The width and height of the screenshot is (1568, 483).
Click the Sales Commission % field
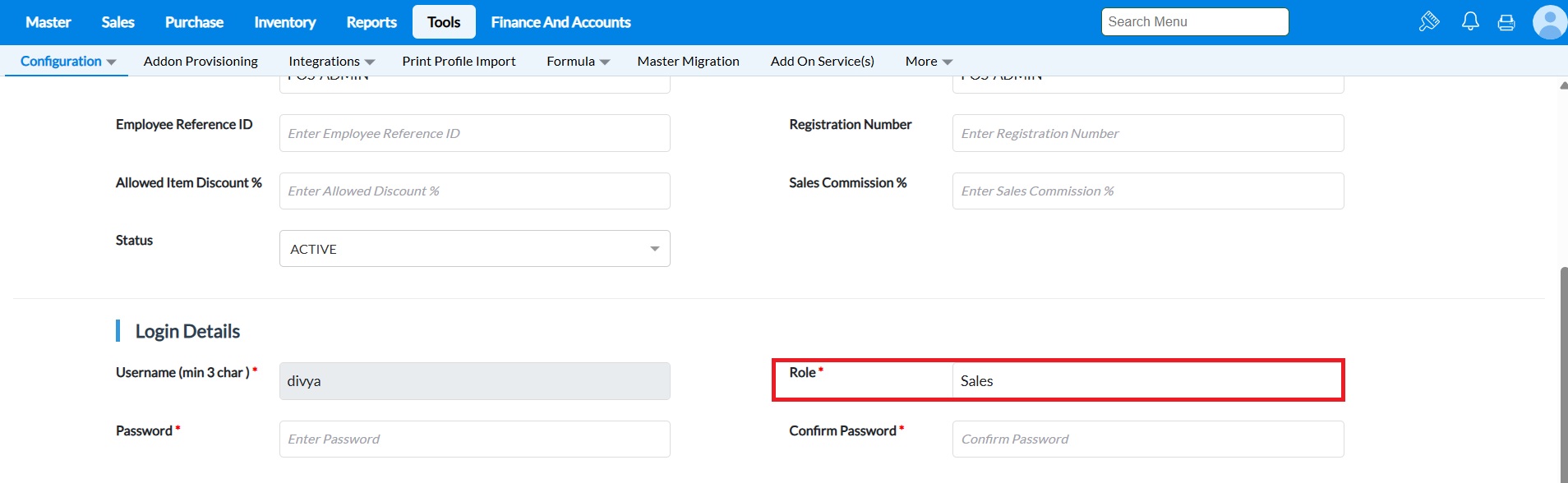1147,191
